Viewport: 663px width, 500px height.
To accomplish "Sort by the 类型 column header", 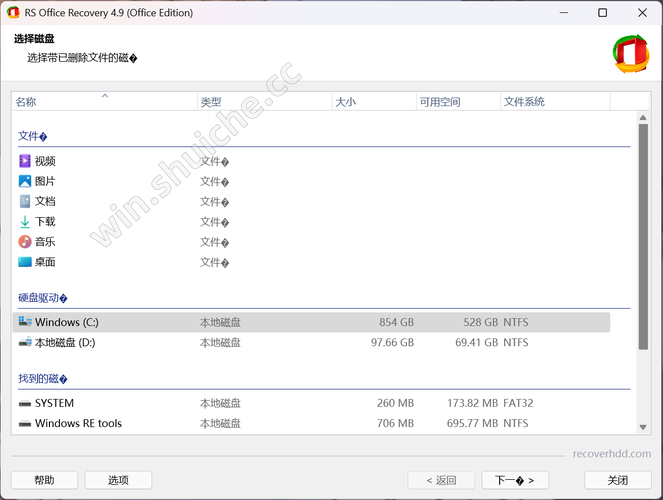I will coord(265,101).
